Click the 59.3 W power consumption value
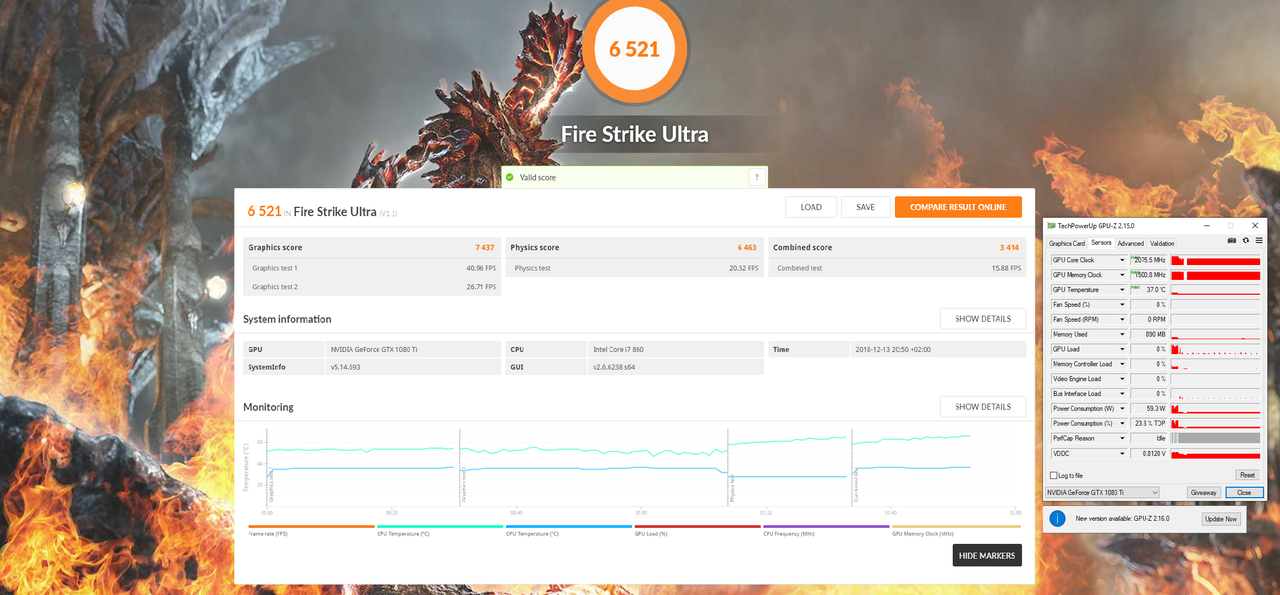Viewport: 1280px width, 595px height. coord(1156,409)
